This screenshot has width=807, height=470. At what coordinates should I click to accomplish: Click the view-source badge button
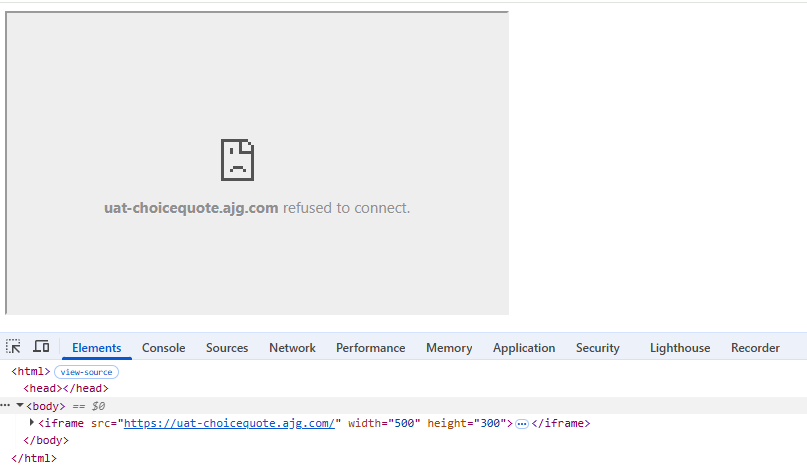(x=86, y=372)
